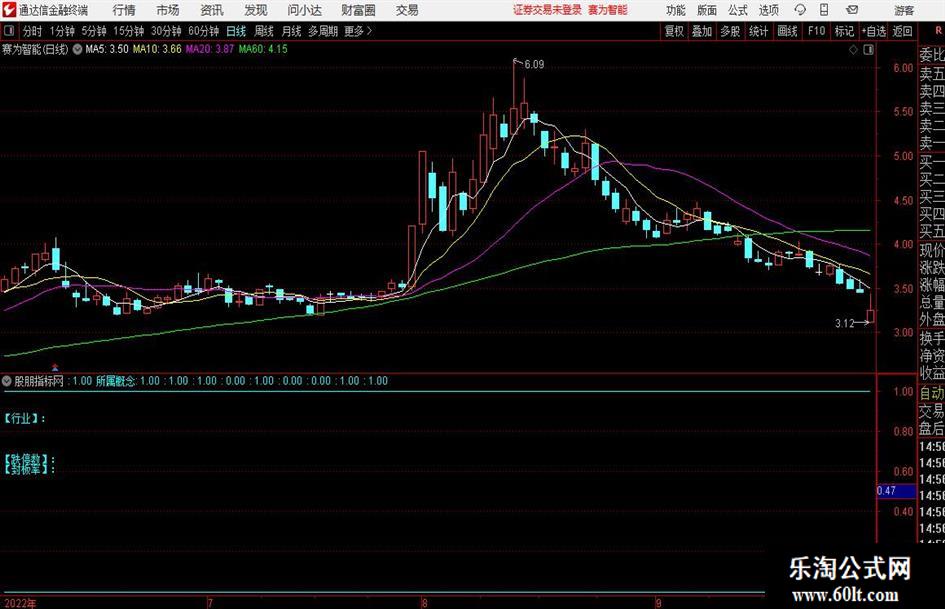The image size is (945, 609).
Task: Switch to 5分钟 period tab
Action: point(93,31)
